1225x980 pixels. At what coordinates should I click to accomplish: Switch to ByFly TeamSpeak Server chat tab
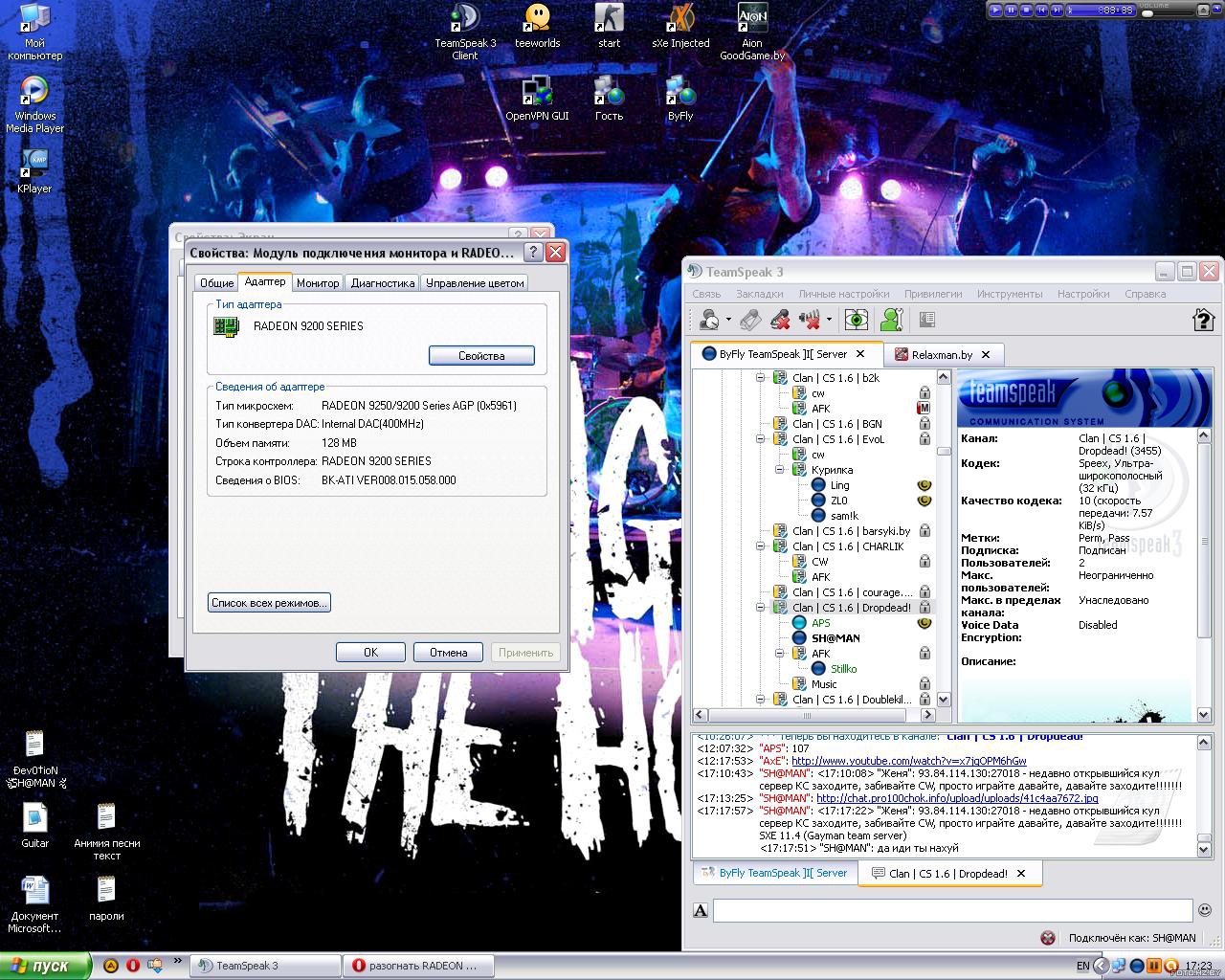(773, 873)
